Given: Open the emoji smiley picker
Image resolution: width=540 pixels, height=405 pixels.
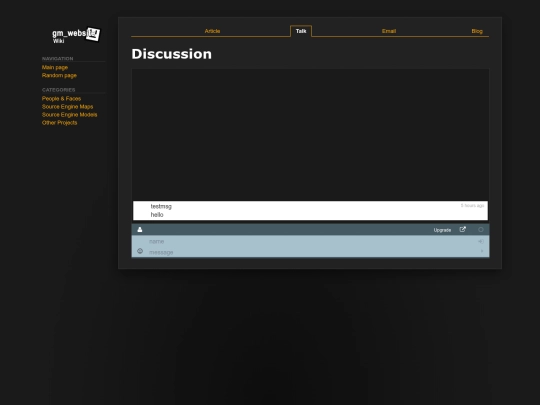Looking at the screenshot, I should (x=140, y=251).
